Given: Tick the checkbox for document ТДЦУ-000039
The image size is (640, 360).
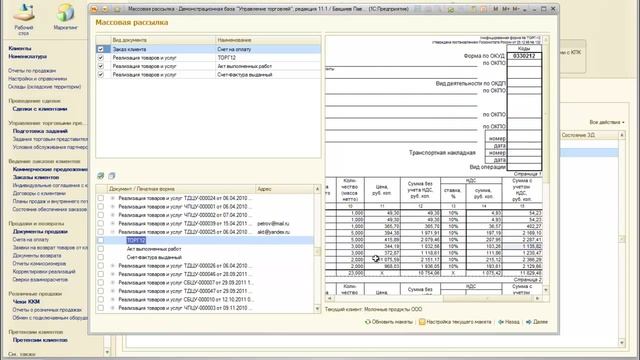Looking at the screenshot, I should 100,223.
